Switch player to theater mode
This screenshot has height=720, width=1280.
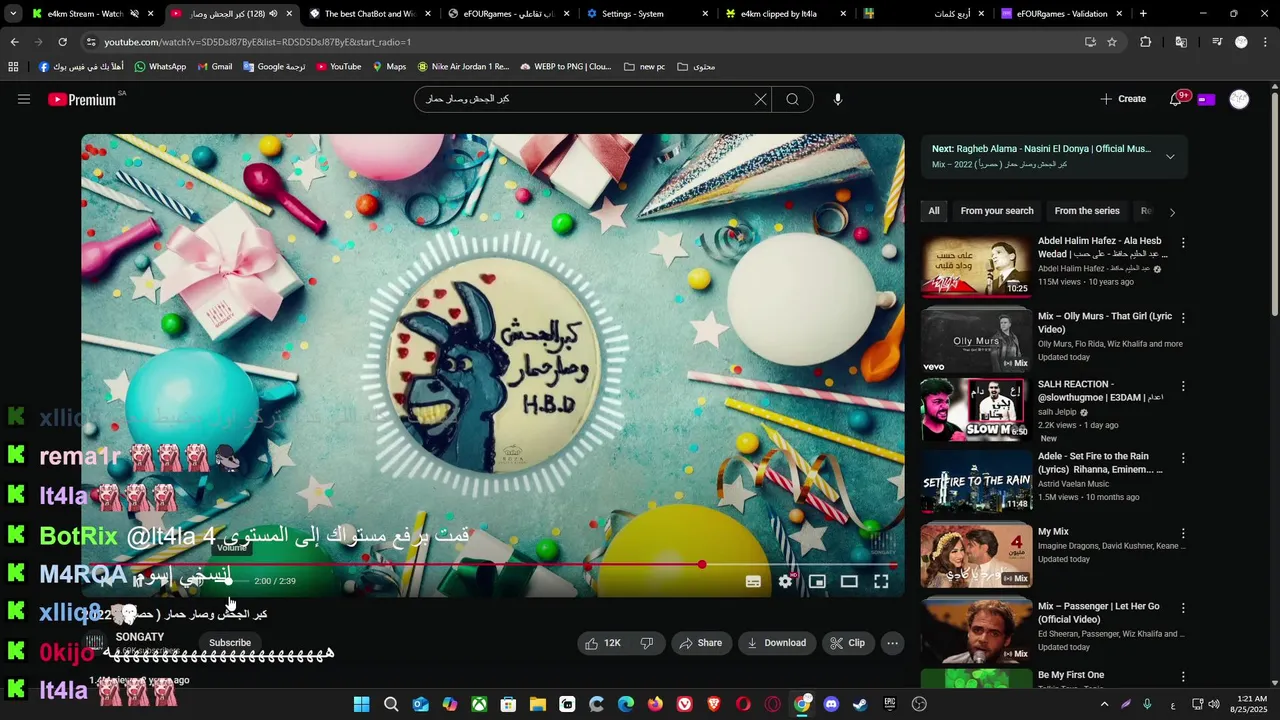[x=849, y=581]
